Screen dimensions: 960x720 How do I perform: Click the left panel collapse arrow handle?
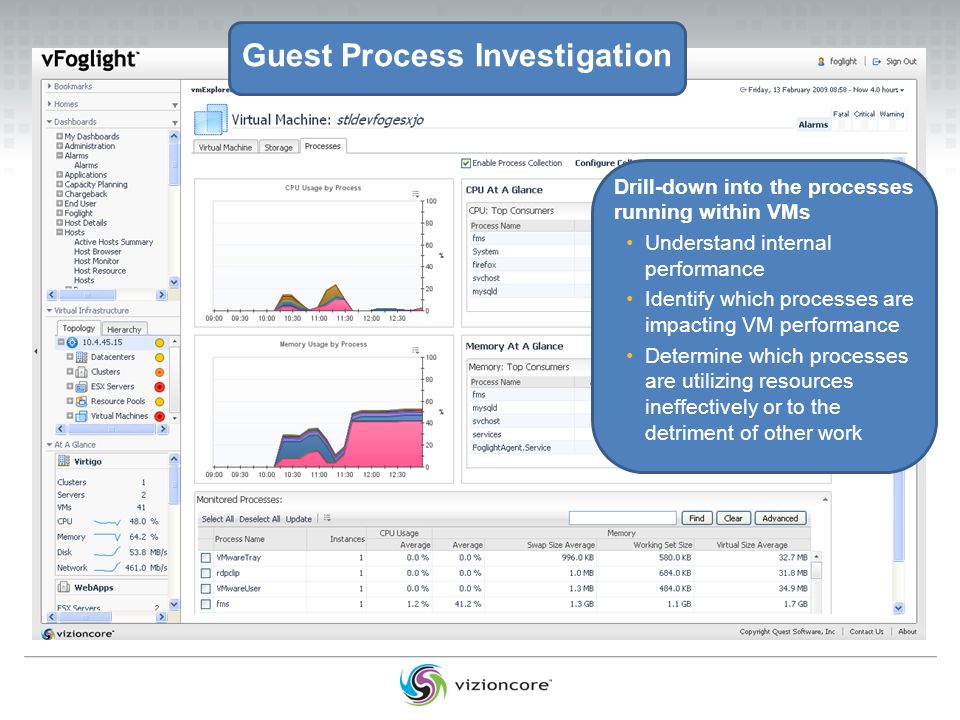pyautogui.click(x=36, y=351)
